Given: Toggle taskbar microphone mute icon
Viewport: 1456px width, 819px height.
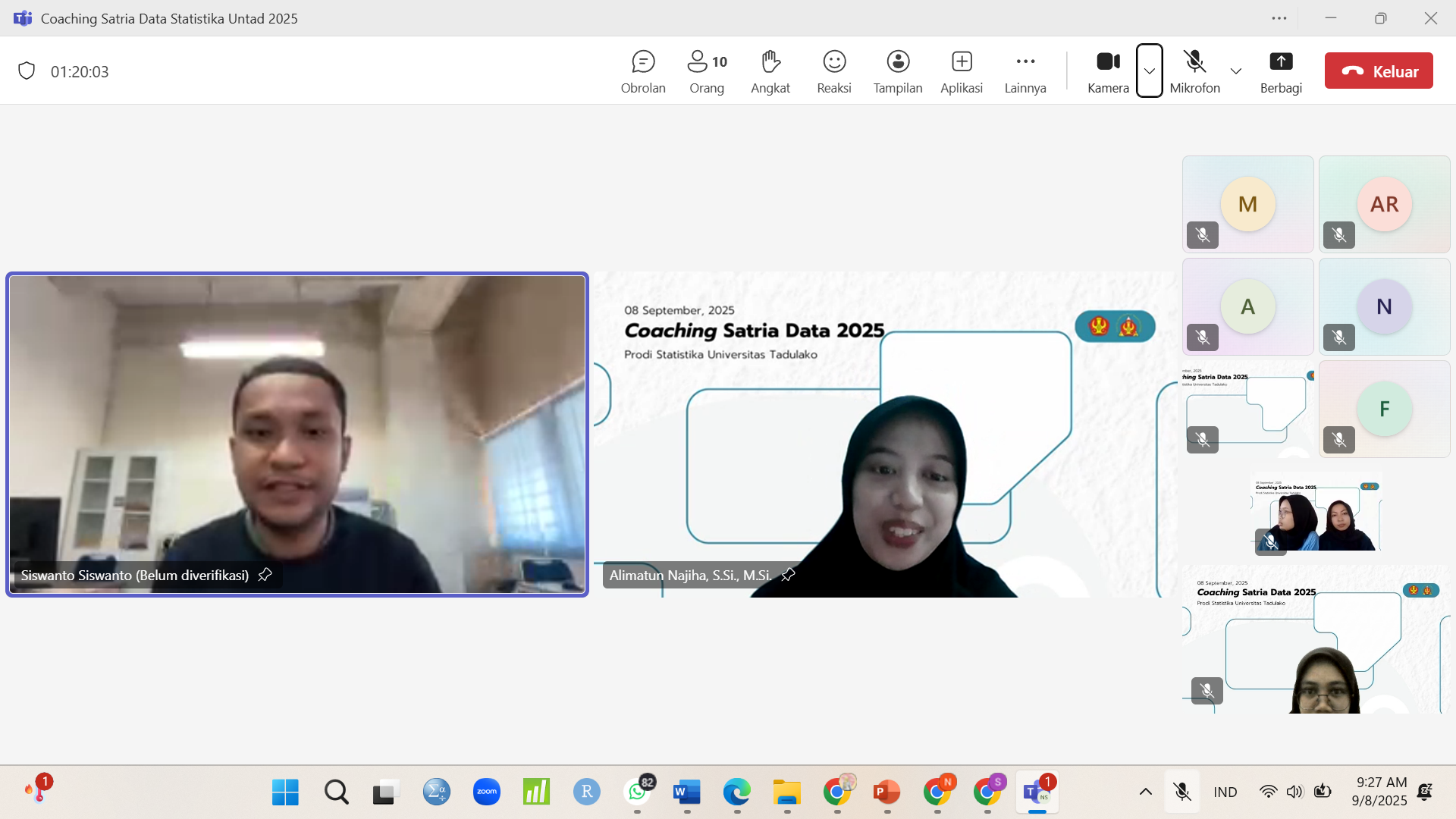Looking at the screenshot, I should 1181,792.
